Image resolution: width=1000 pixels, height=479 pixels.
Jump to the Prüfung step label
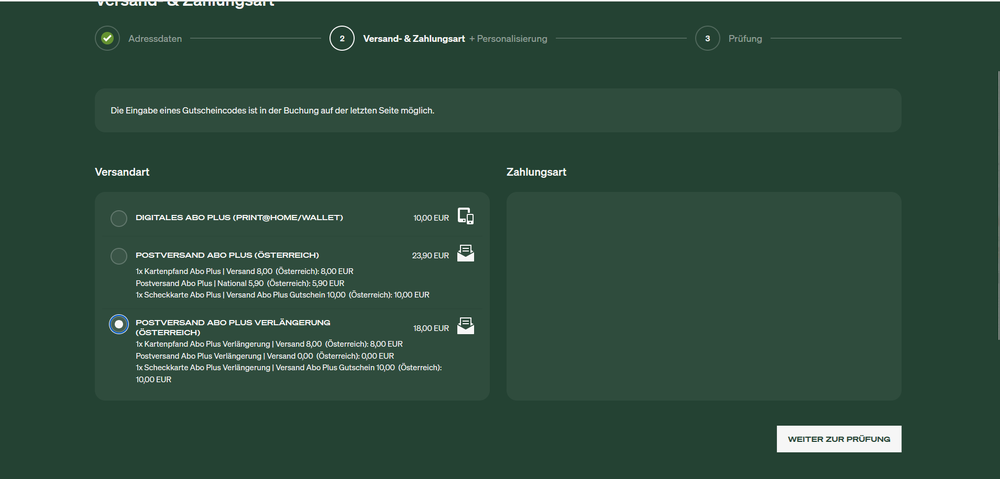[x=745, y=39]
